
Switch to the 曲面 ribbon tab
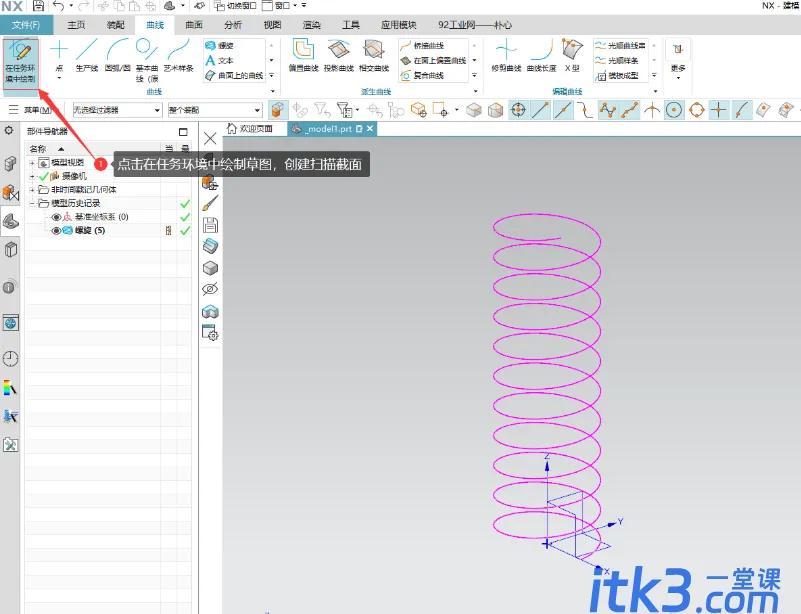pyautogui.click(x=194, y=25)
